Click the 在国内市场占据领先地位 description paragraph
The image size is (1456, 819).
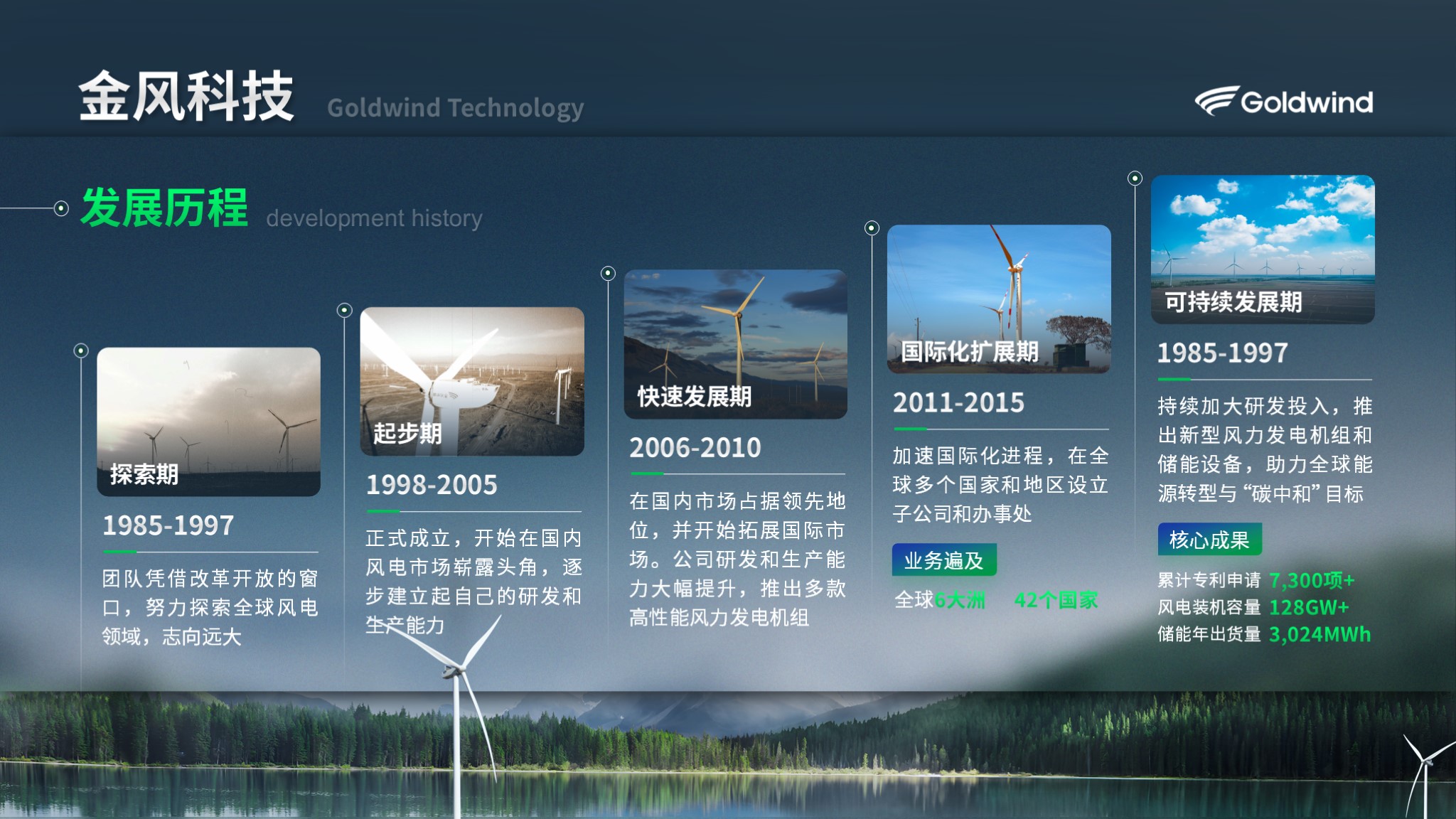coord(738,559)
